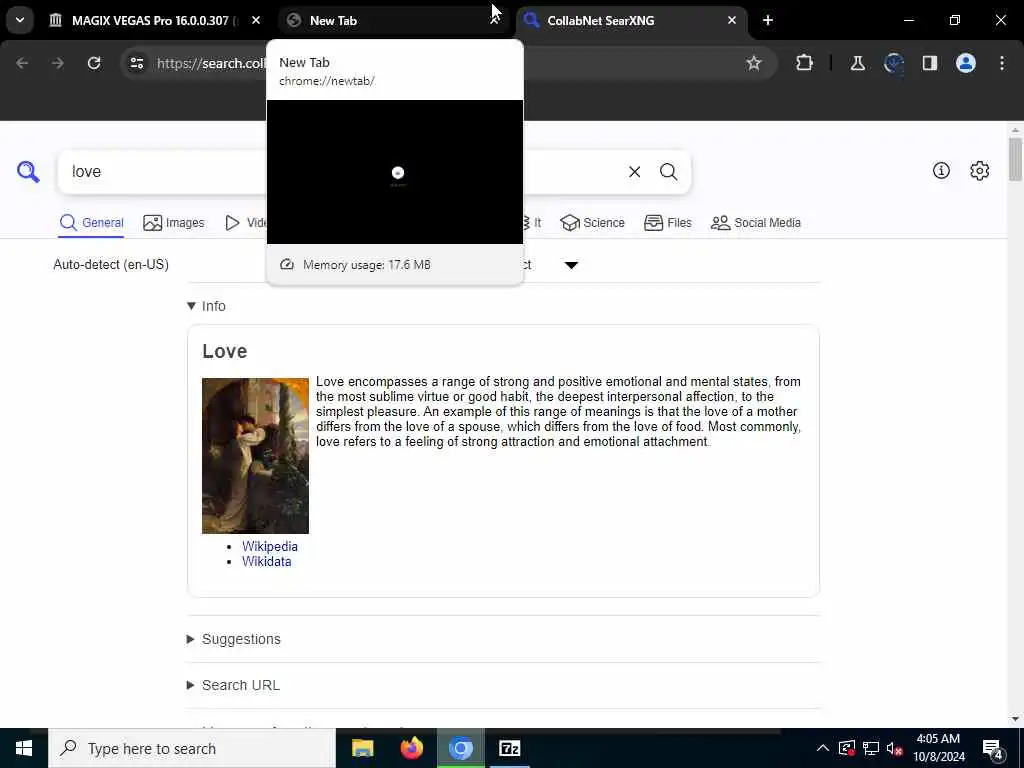
Task: Open the notification center icon
Action: (x=993, y=748)
